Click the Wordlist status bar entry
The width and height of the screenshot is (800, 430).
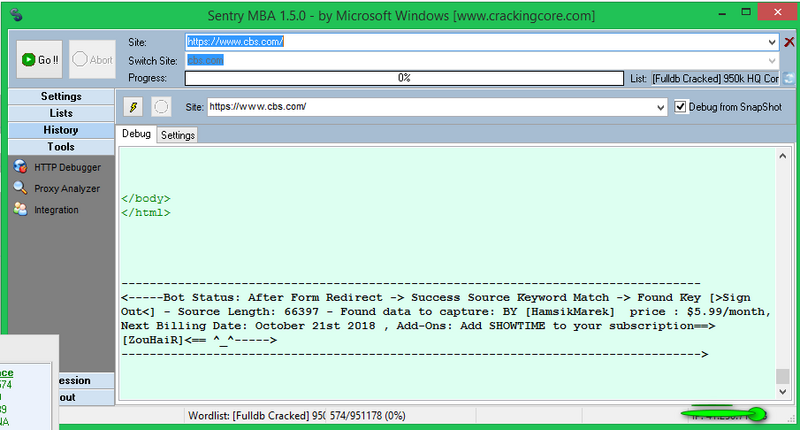tap(256, 416)
